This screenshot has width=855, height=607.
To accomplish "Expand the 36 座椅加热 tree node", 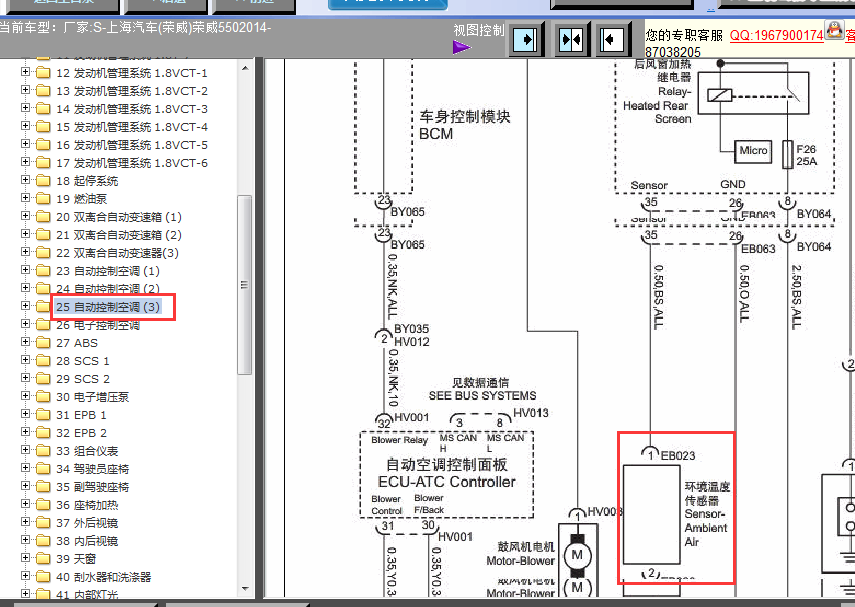I will coord(26,505).
